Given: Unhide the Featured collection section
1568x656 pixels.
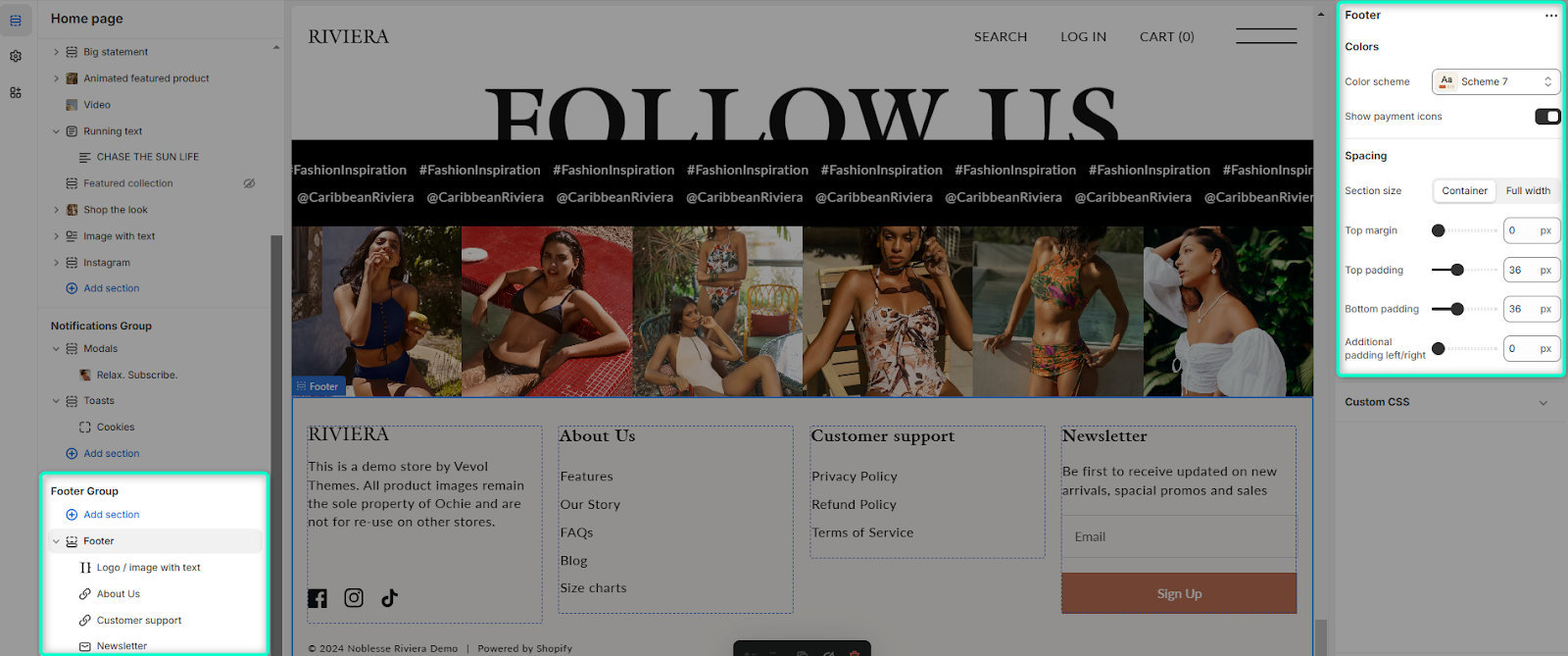Looking at the screenshot, I should pos(249,183).
